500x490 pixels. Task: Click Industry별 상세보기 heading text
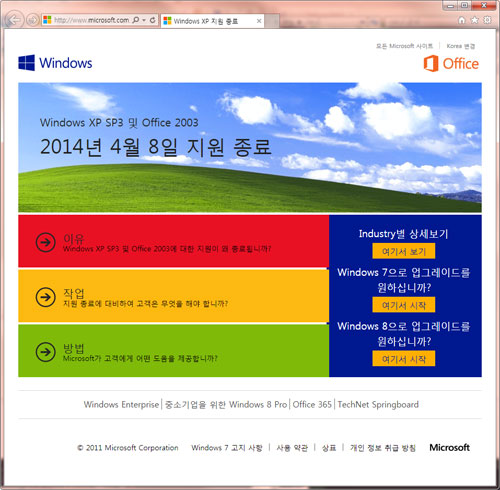pos(403,234)
